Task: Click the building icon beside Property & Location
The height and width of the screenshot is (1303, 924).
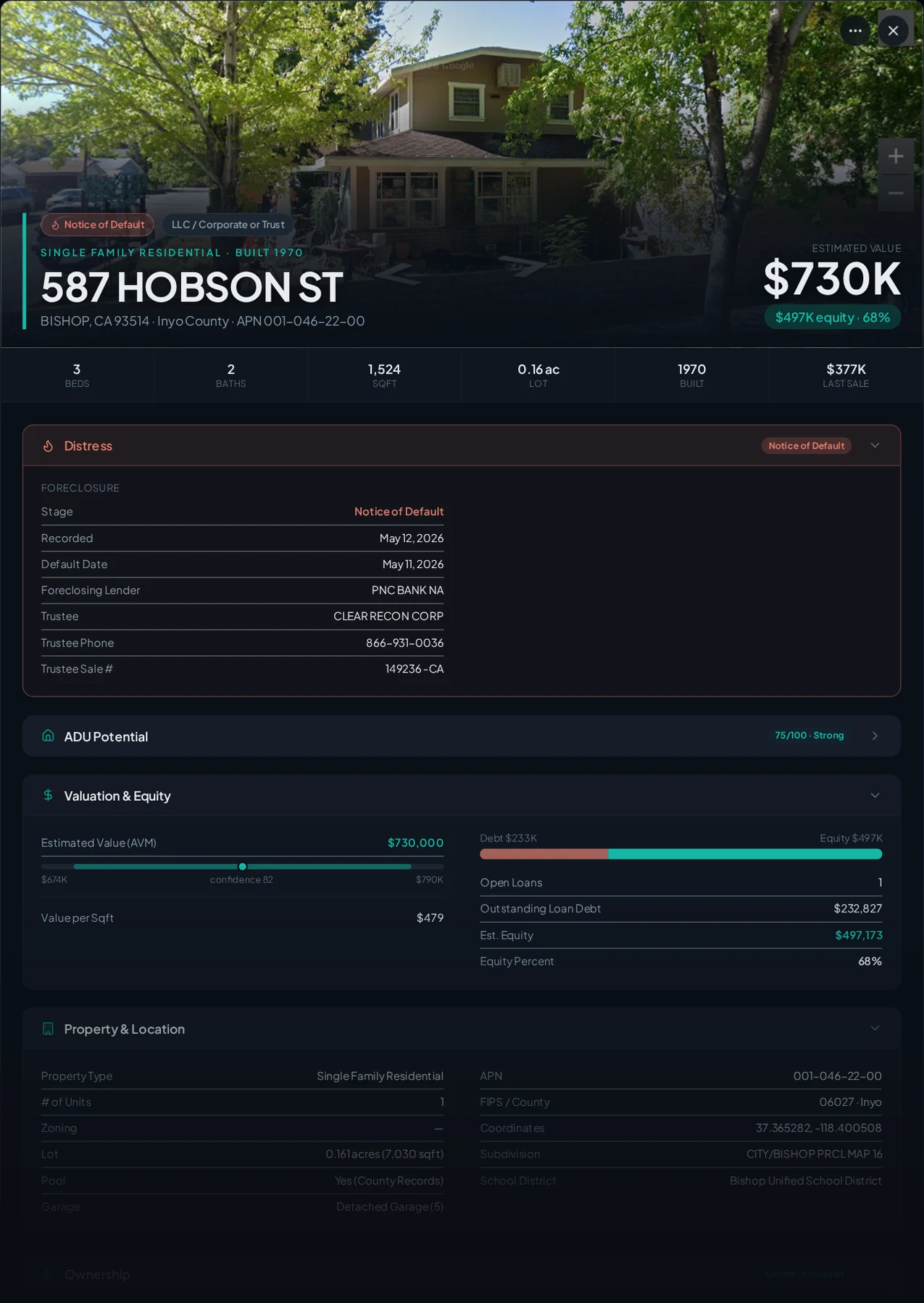Action: click(x=48, y=1028)
